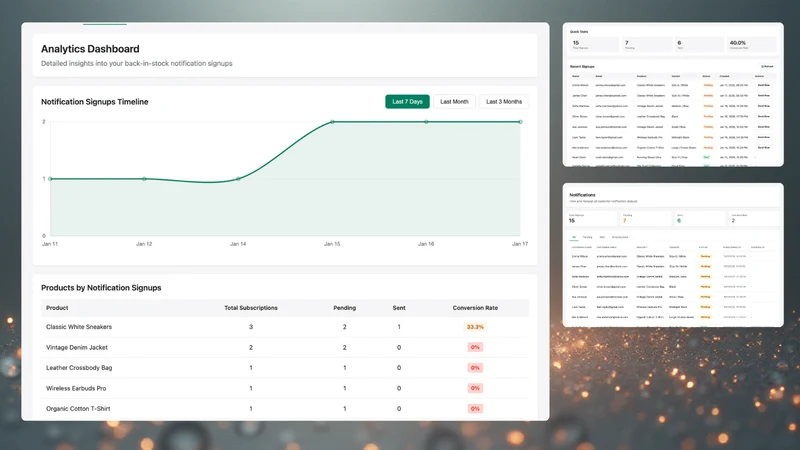800x450 pixels.
Task: Click Send Now for James Chen
Action: 764,95
